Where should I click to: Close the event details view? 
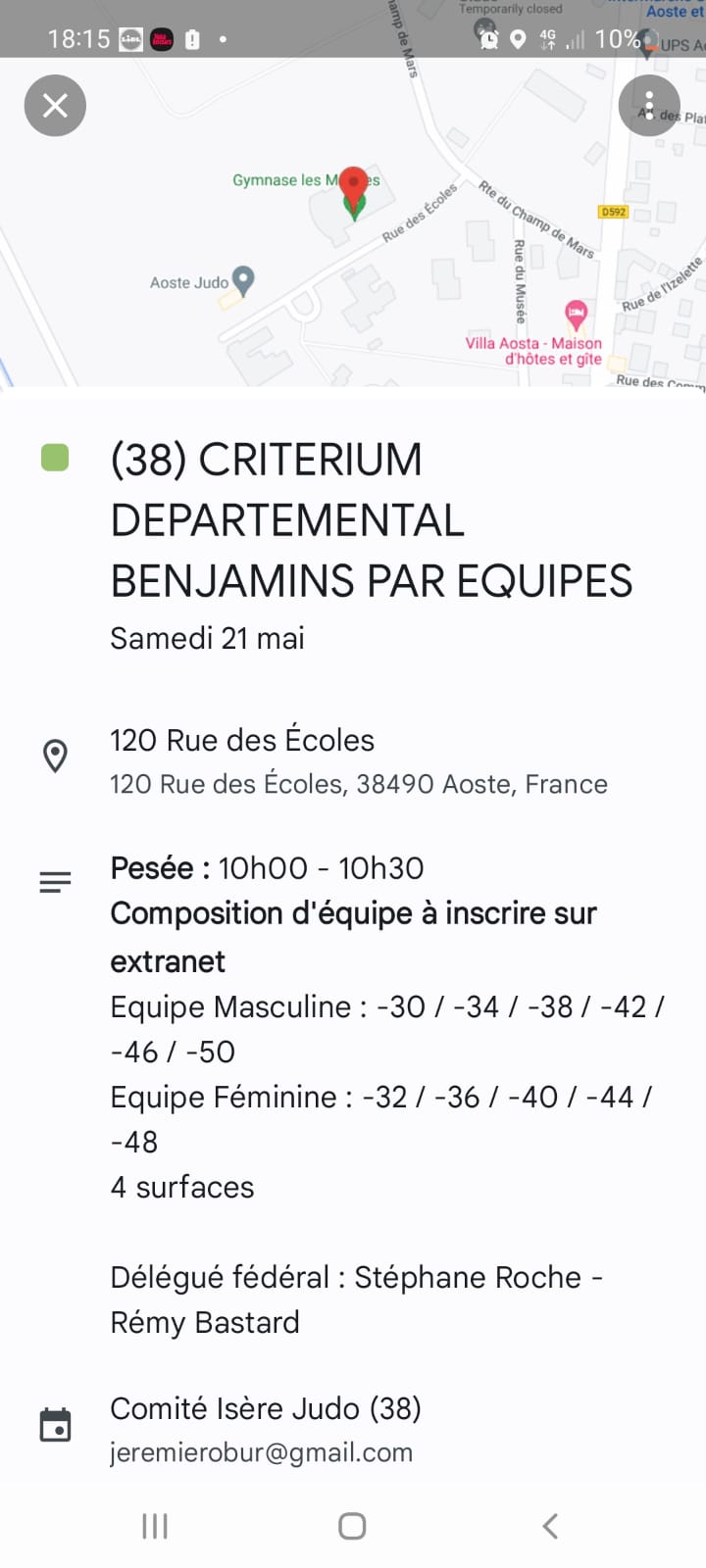pos(55,105)
